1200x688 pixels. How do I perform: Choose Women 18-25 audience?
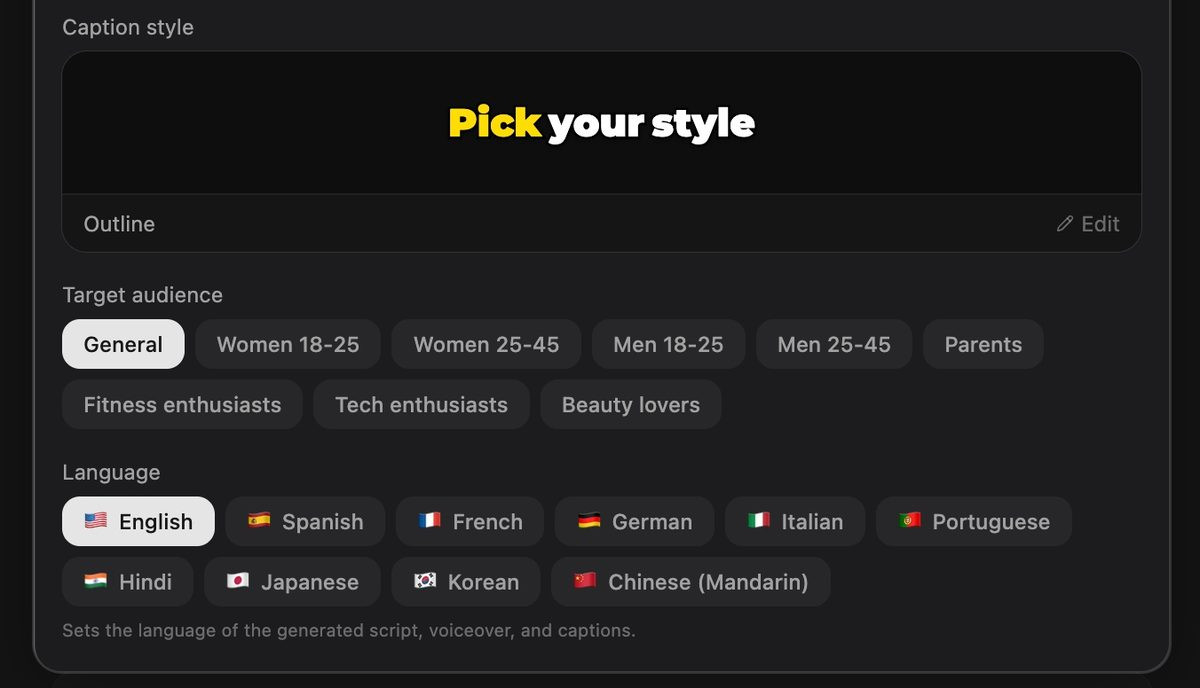(288, 344)
